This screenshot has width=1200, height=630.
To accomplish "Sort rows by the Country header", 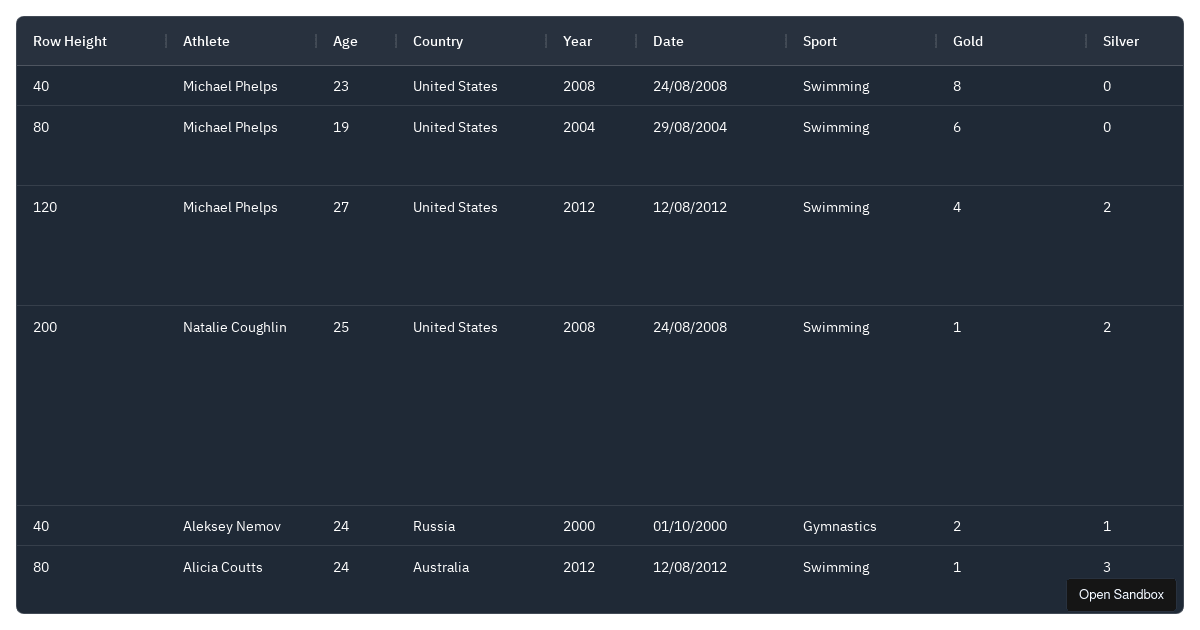I will 438,41.
